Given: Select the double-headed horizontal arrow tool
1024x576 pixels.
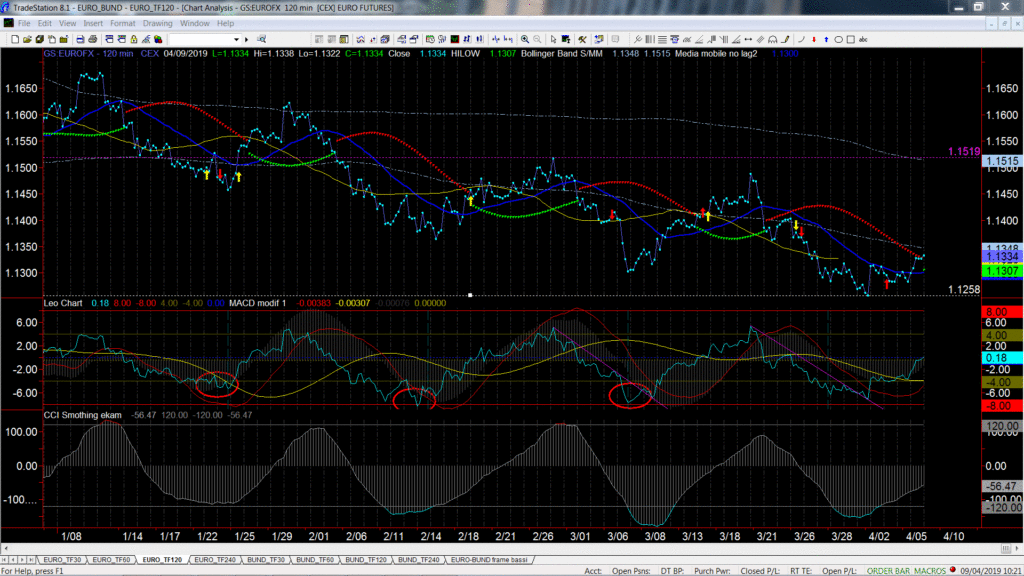Looking at the screenshot, I should tap(748, 39).
